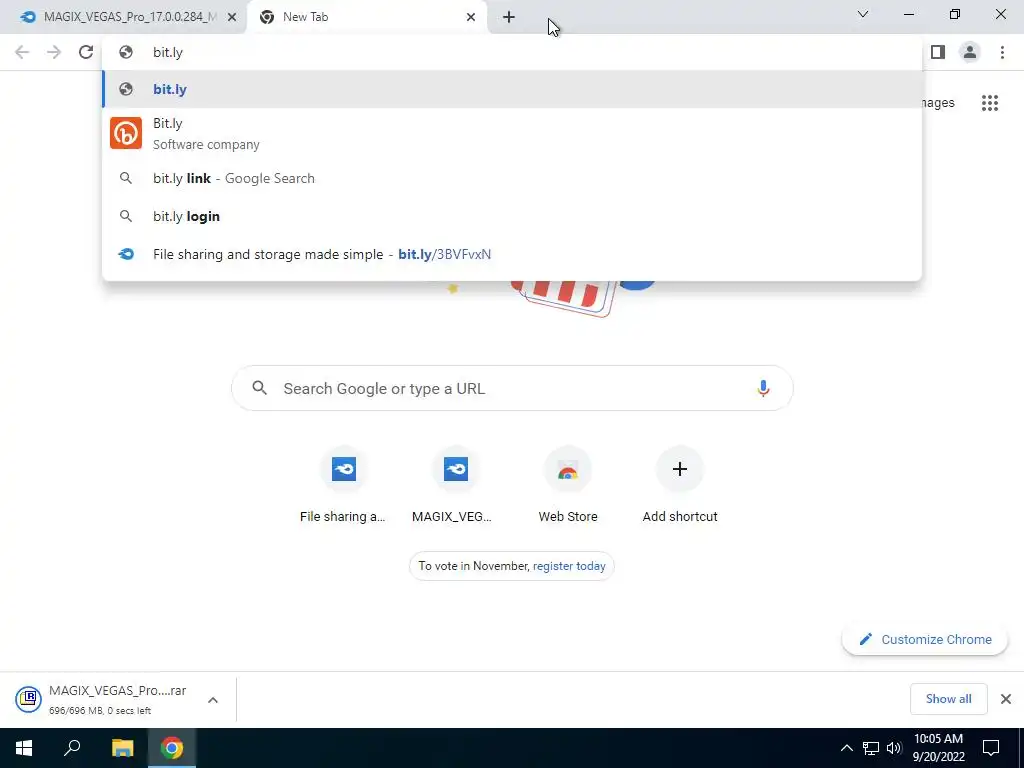Open the MAGIX_VEG... shortcut tile
The width and height of the screenshot is (1024, 768).
(455, 487)
